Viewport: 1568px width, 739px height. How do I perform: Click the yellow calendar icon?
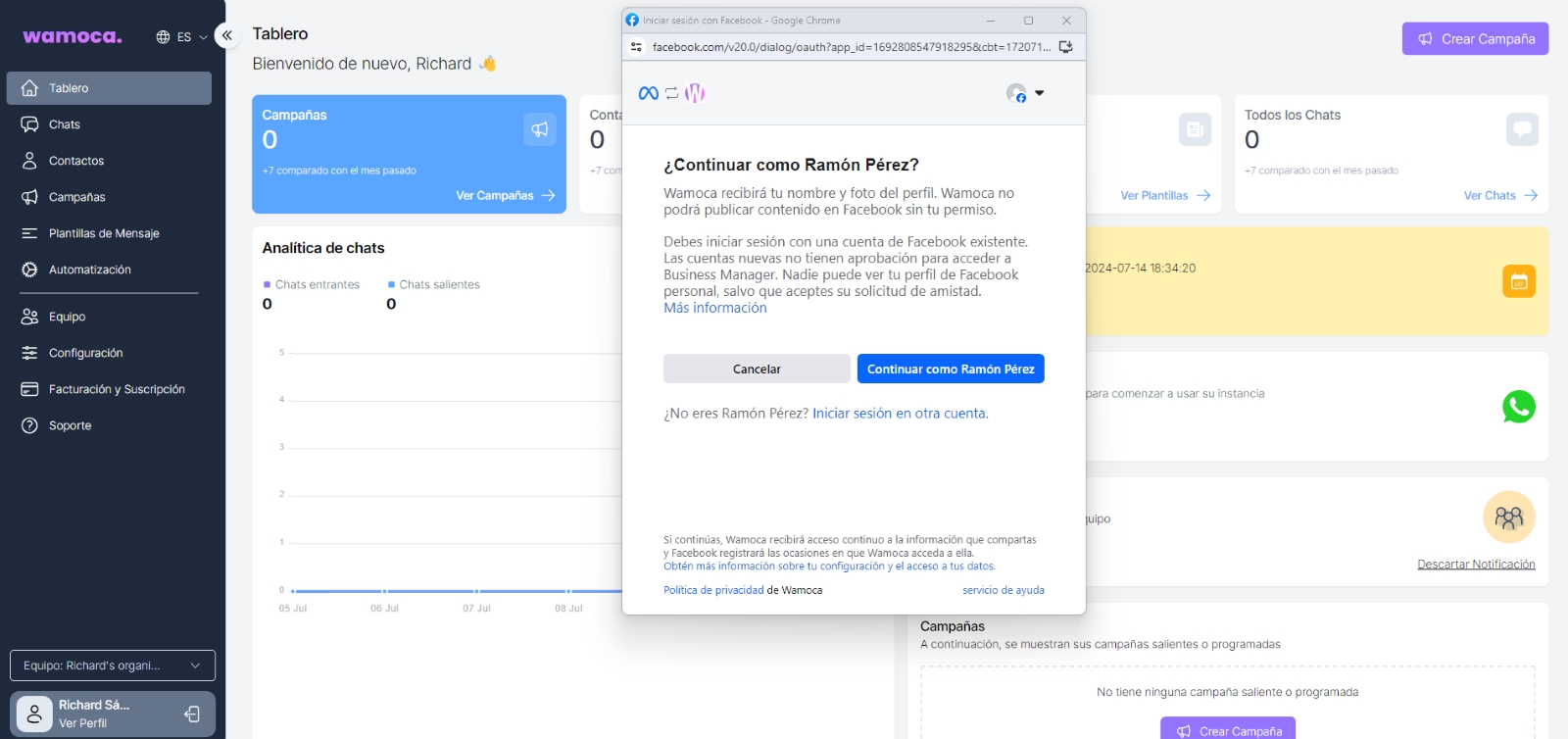click(x=1518, y=282)
